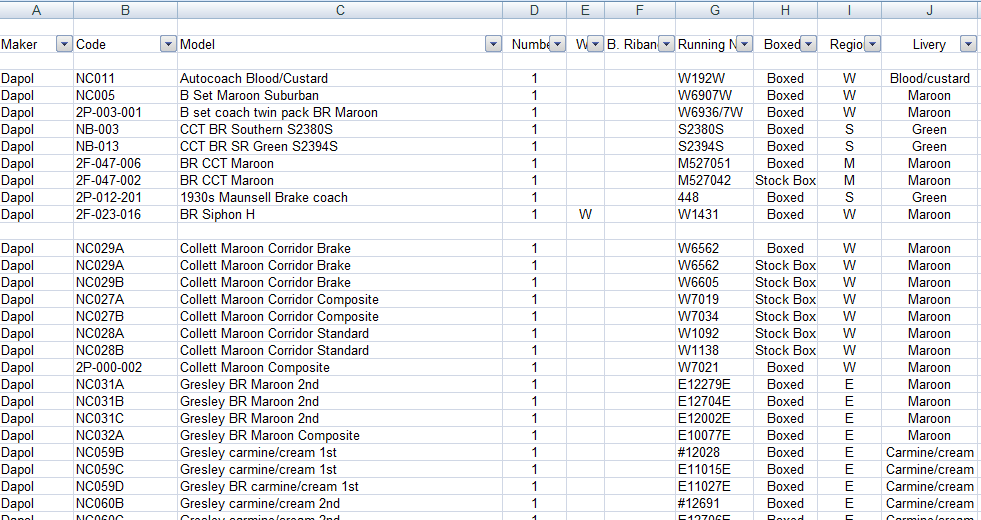Select code cell 'NC028B'
The image size is (981, 520).
click(126, 350)
